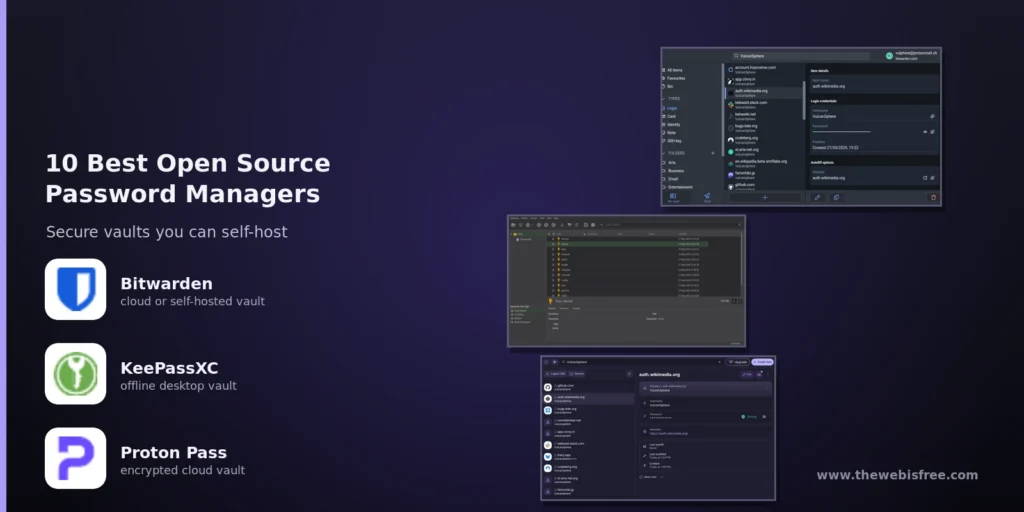Click Bitwarden item list scrollbar
Screen dimensions: 1024x512
tap(804, 101)
